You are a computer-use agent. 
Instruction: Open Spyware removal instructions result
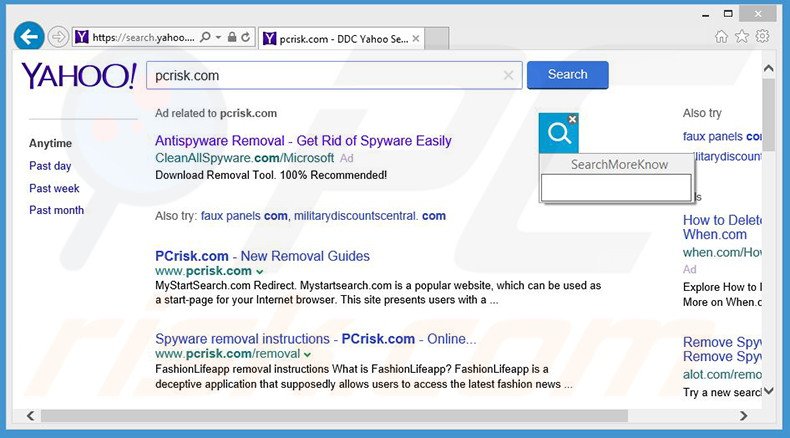coord(315,339)
